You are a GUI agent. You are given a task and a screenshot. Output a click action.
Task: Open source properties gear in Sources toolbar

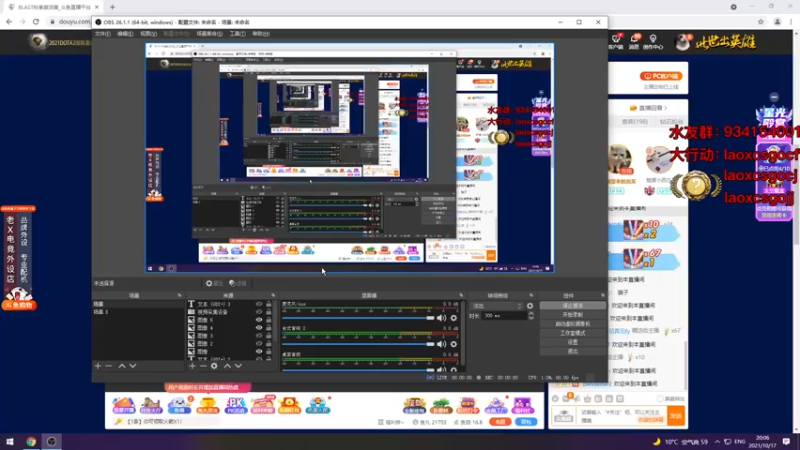point(214,366)
